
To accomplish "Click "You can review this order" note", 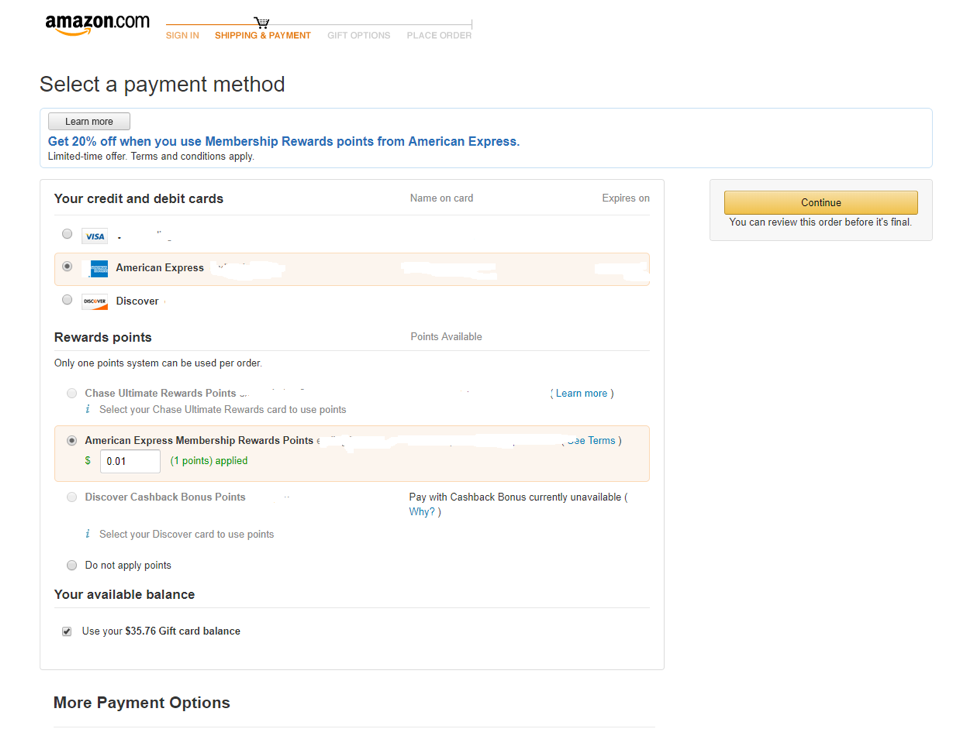I will (x=821, y=222).
